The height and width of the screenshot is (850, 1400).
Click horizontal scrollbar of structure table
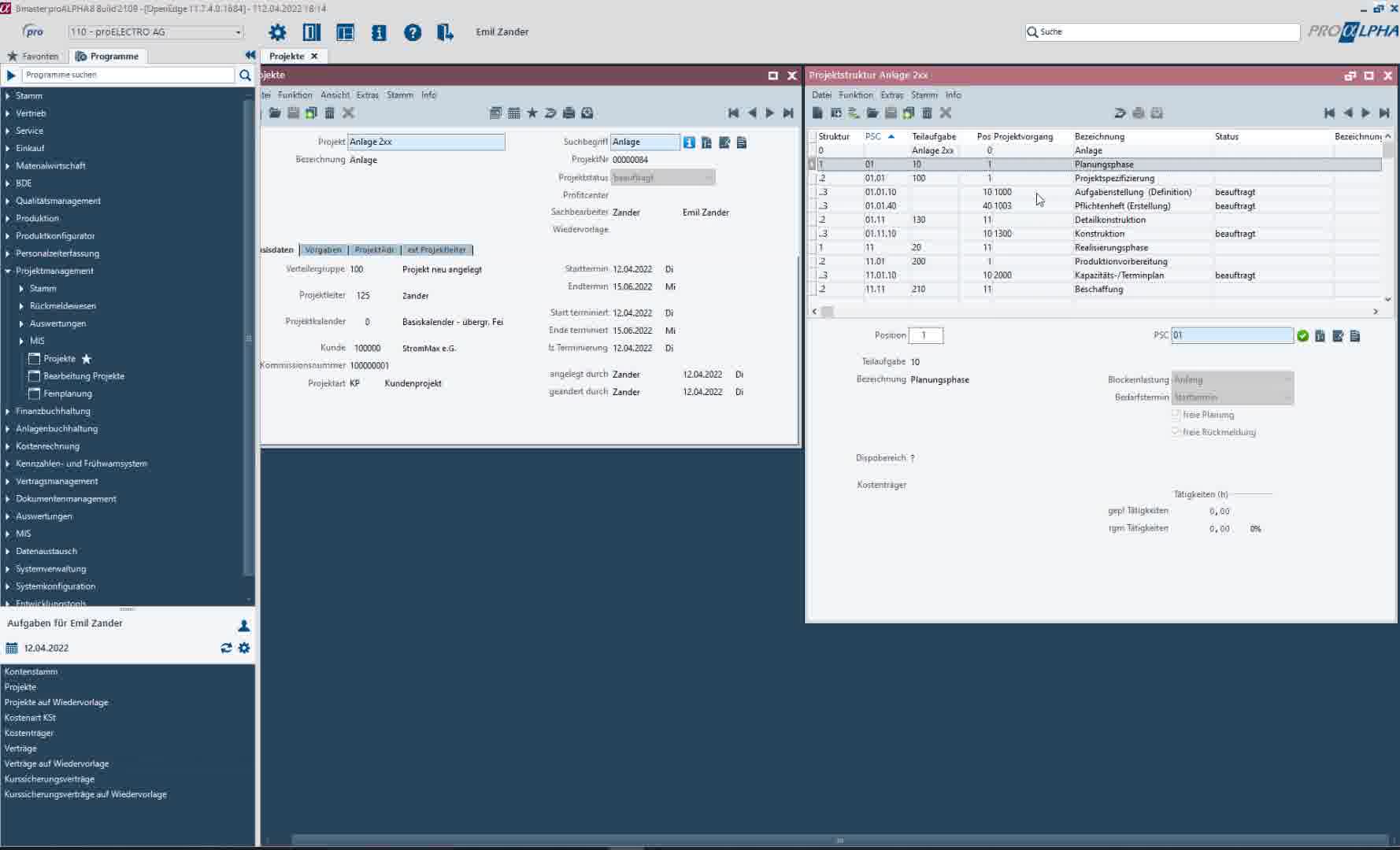tap(1095, 312)
